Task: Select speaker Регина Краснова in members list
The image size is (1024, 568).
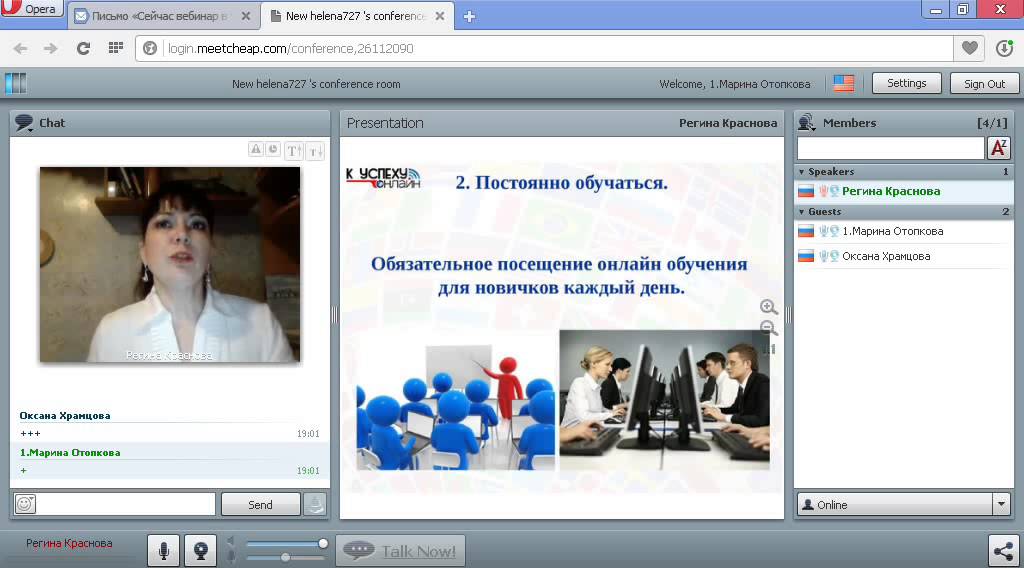Action: [904, 191]
